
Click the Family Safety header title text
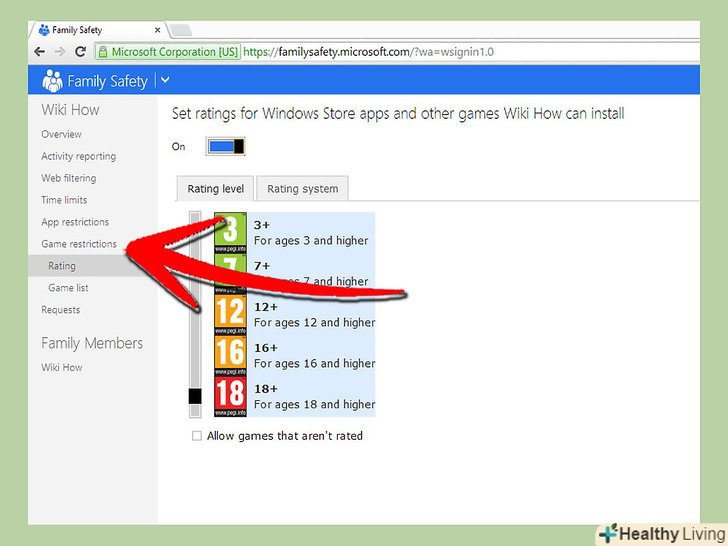[107, 81]
